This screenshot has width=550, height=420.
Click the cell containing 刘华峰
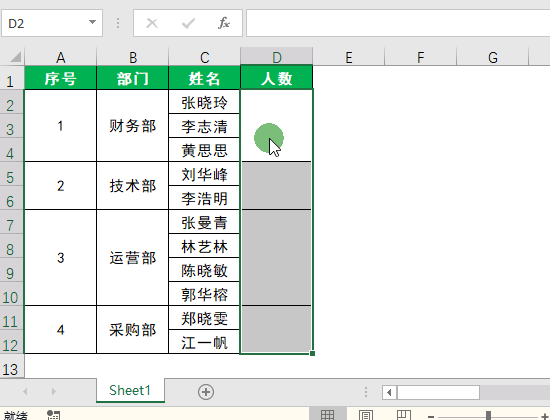tap(204, 174)
